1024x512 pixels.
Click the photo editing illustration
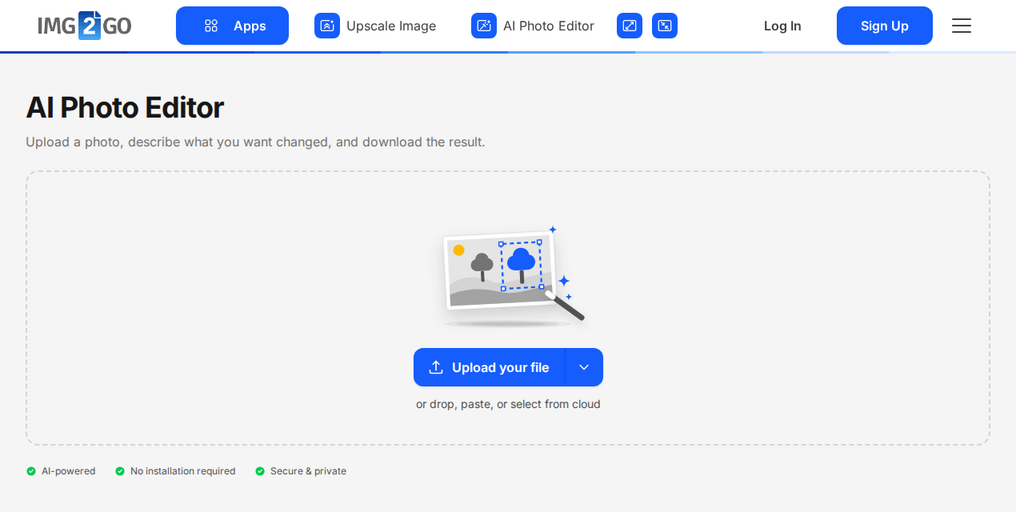click(x=513, y=276)
